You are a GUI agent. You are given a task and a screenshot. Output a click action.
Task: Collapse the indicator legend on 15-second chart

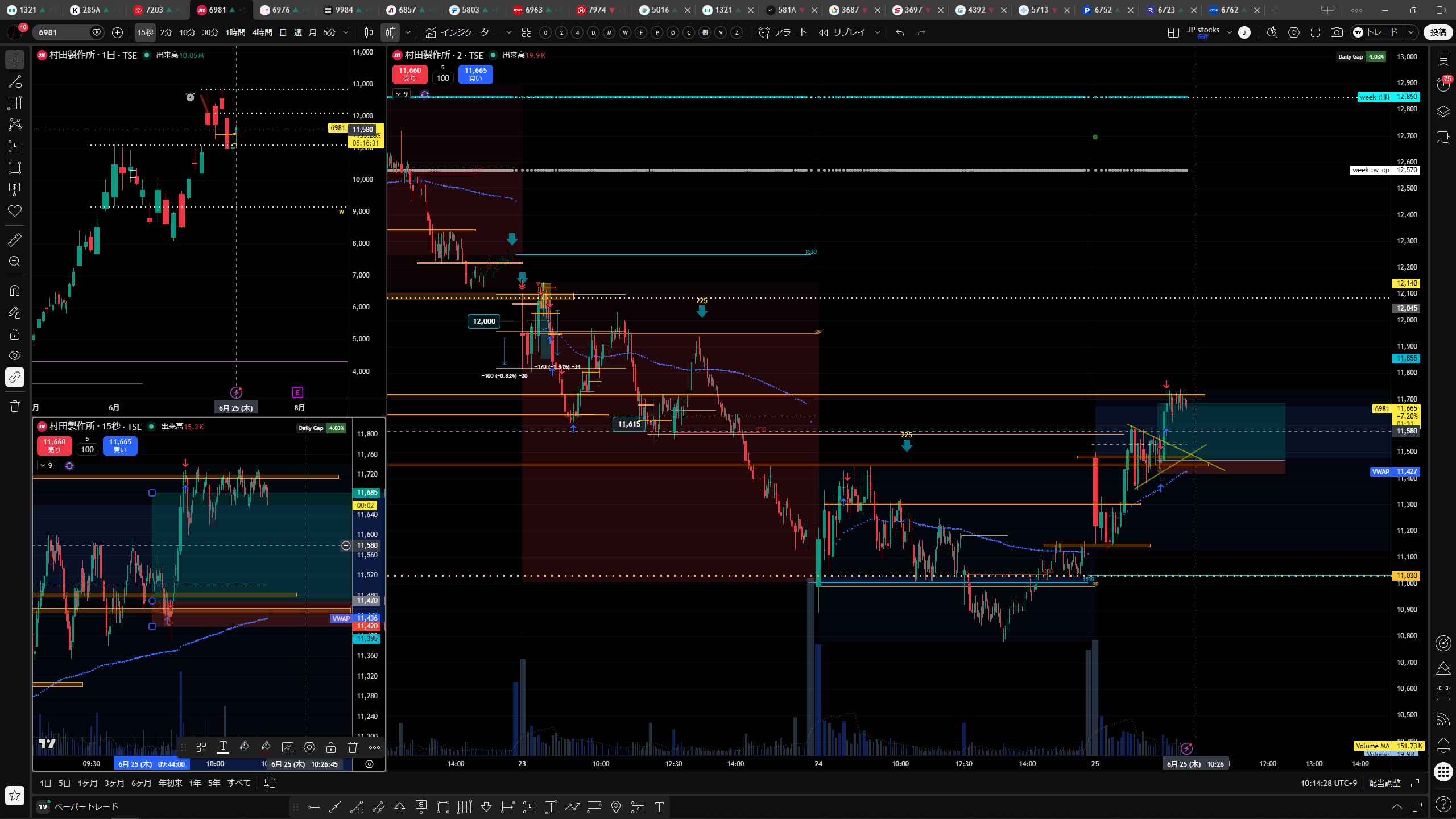point(45,466)
